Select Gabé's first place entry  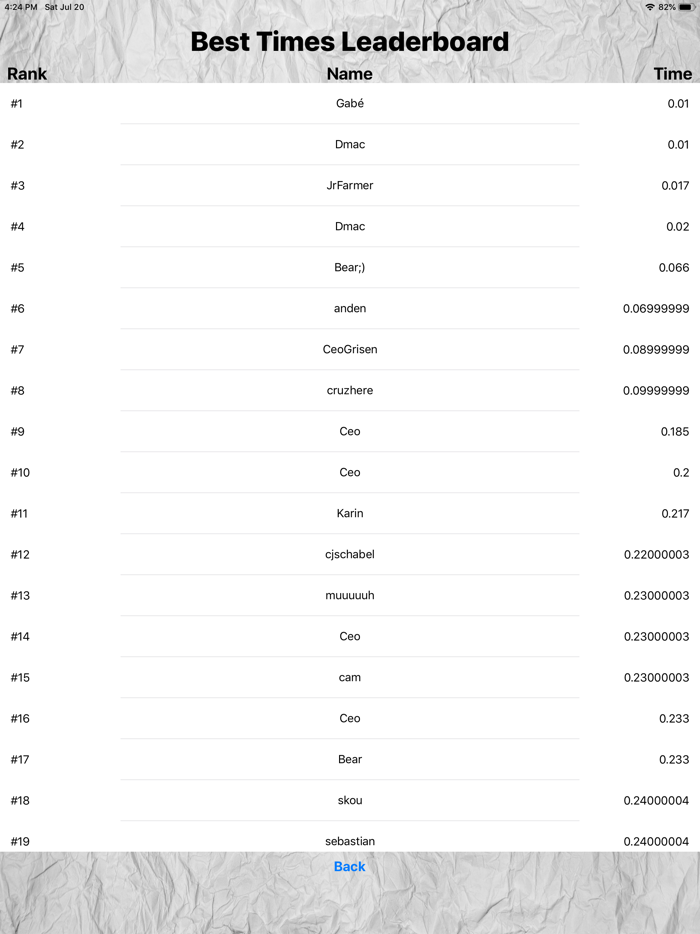pos(350,103)
